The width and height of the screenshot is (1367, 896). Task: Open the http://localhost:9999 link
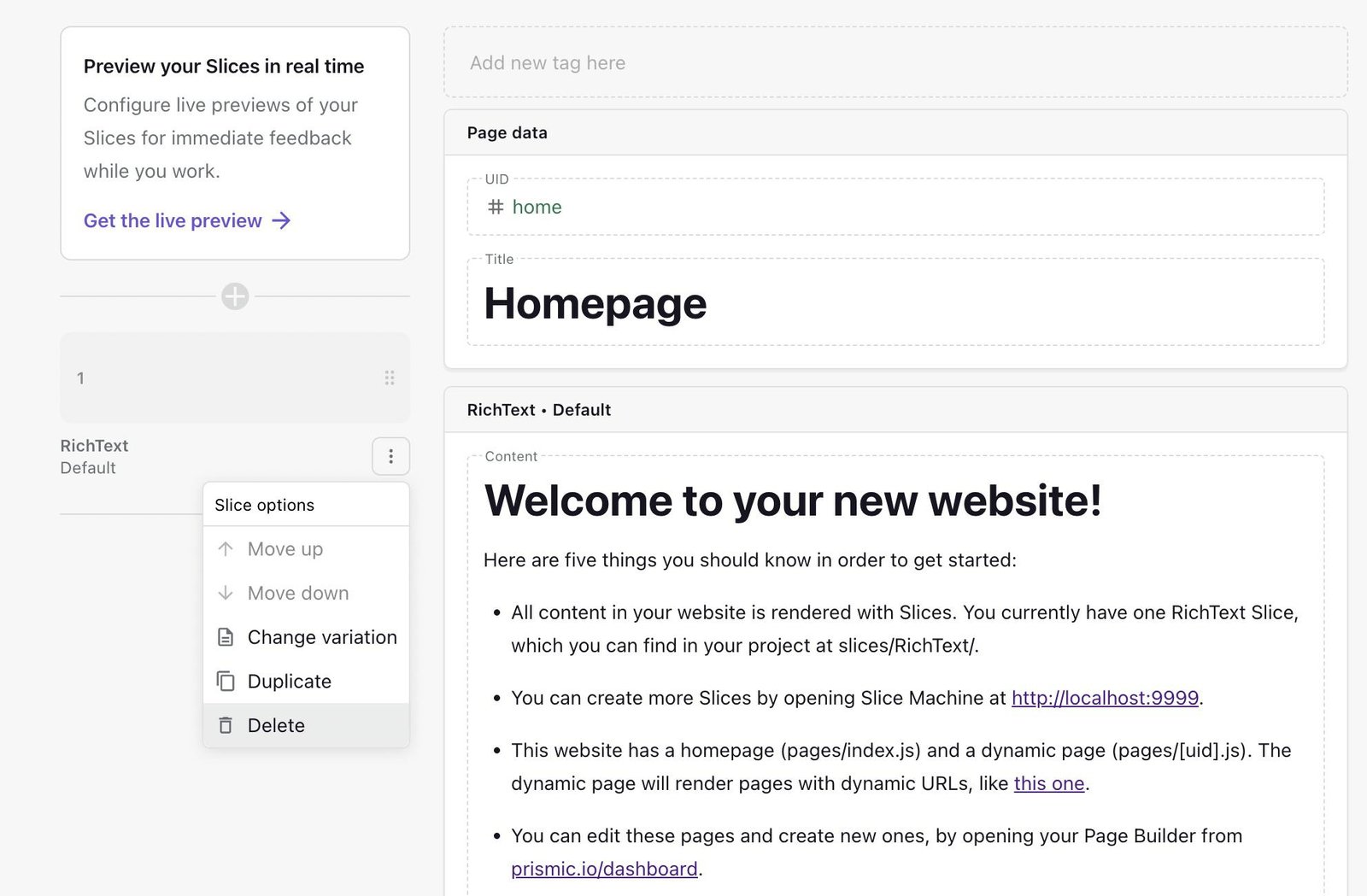(x=1105, y=698)
